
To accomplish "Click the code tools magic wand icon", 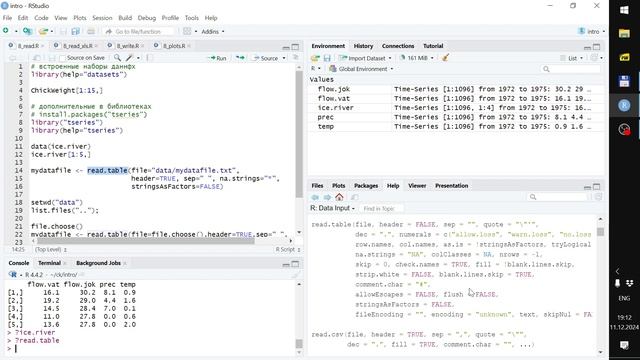I will click(x=129, y=58).
